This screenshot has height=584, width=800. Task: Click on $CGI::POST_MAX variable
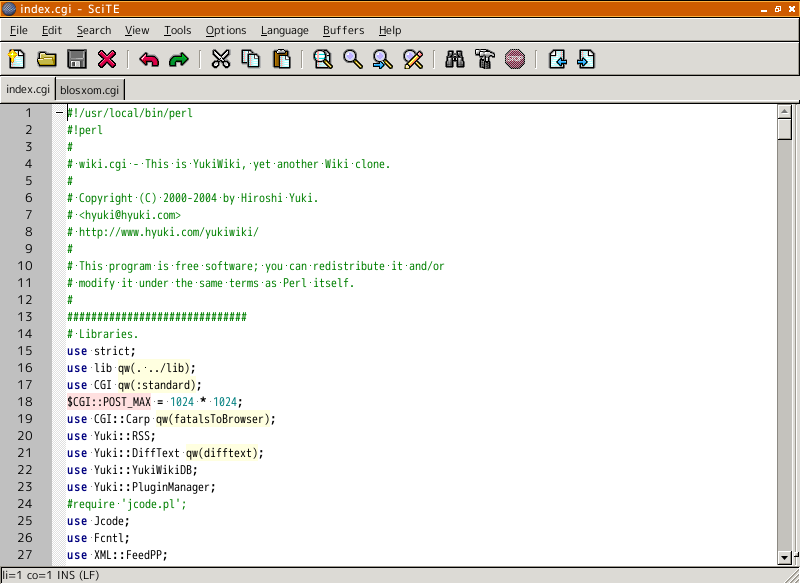click(x=109, y=402)
